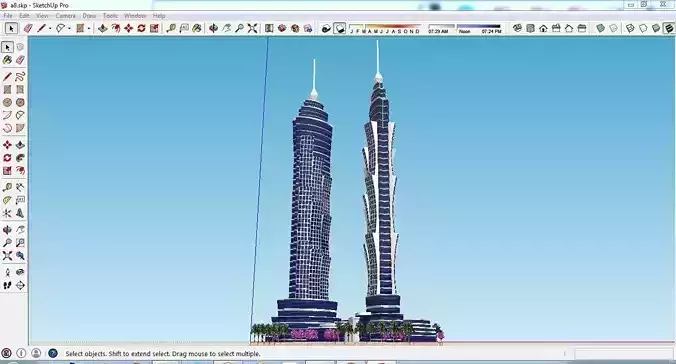Screen dimensions: 676x364
Task: Enable Back Edges face style
Action: click(613, 28)
